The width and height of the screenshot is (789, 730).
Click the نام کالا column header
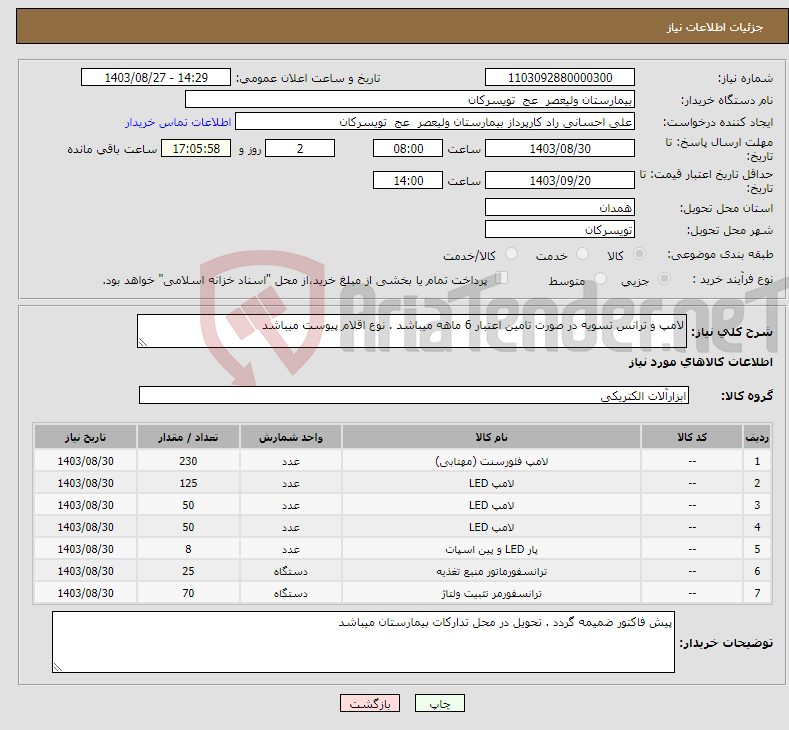click(491, 437)
